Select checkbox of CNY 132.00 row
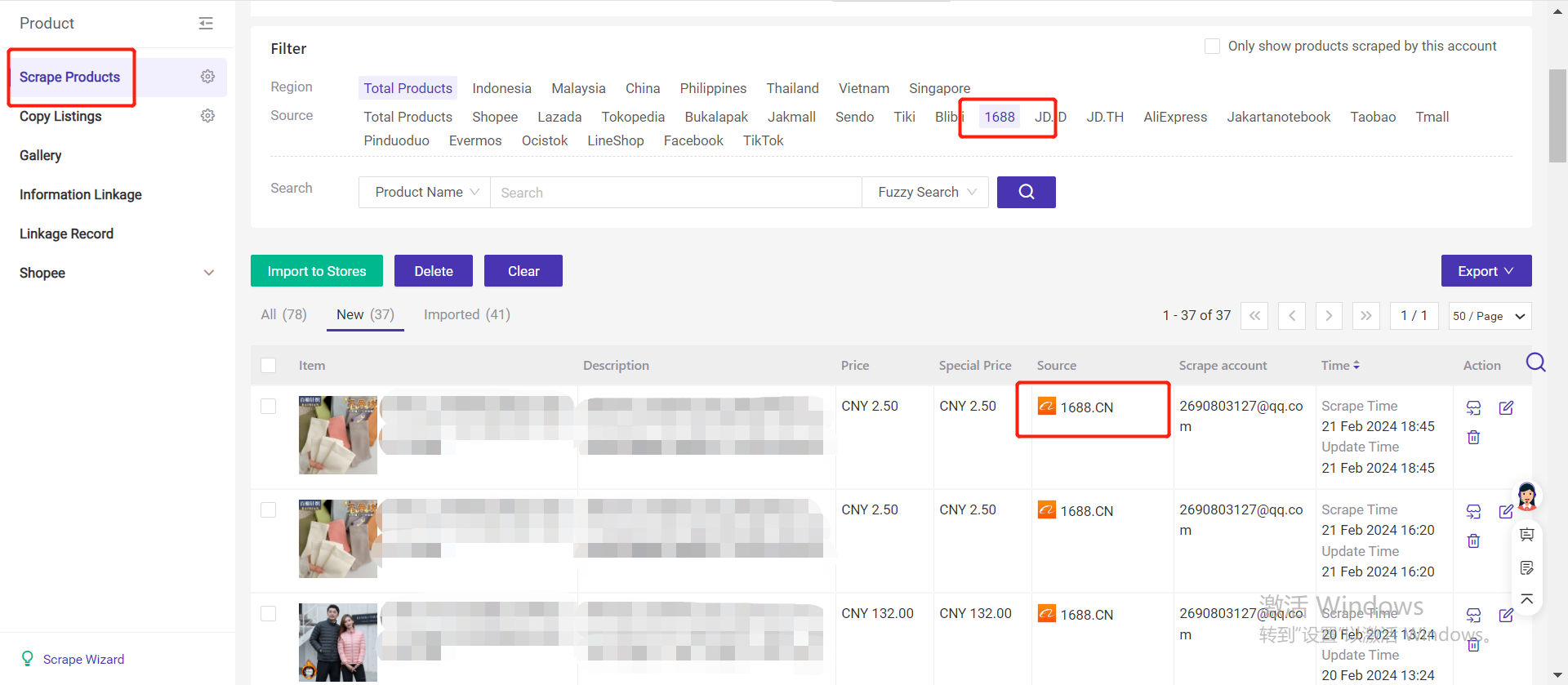 pos(268,613)
